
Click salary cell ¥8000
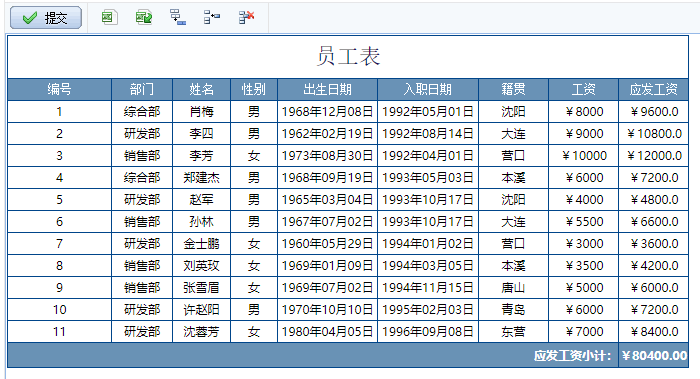point(583,112)
